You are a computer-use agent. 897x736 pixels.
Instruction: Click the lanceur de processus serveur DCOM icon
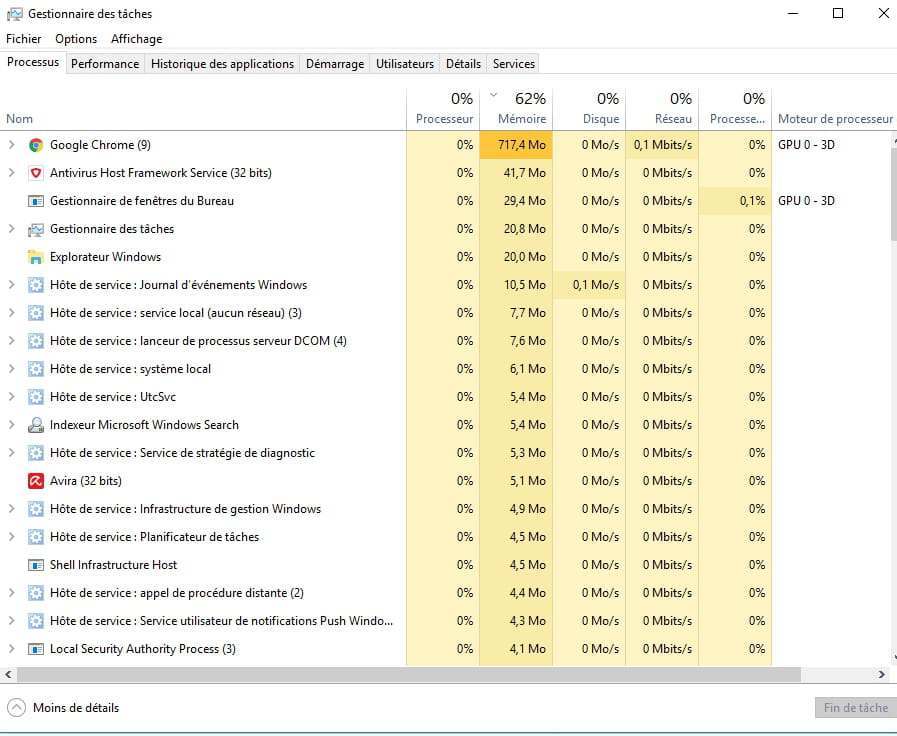(x=35, y=341)
